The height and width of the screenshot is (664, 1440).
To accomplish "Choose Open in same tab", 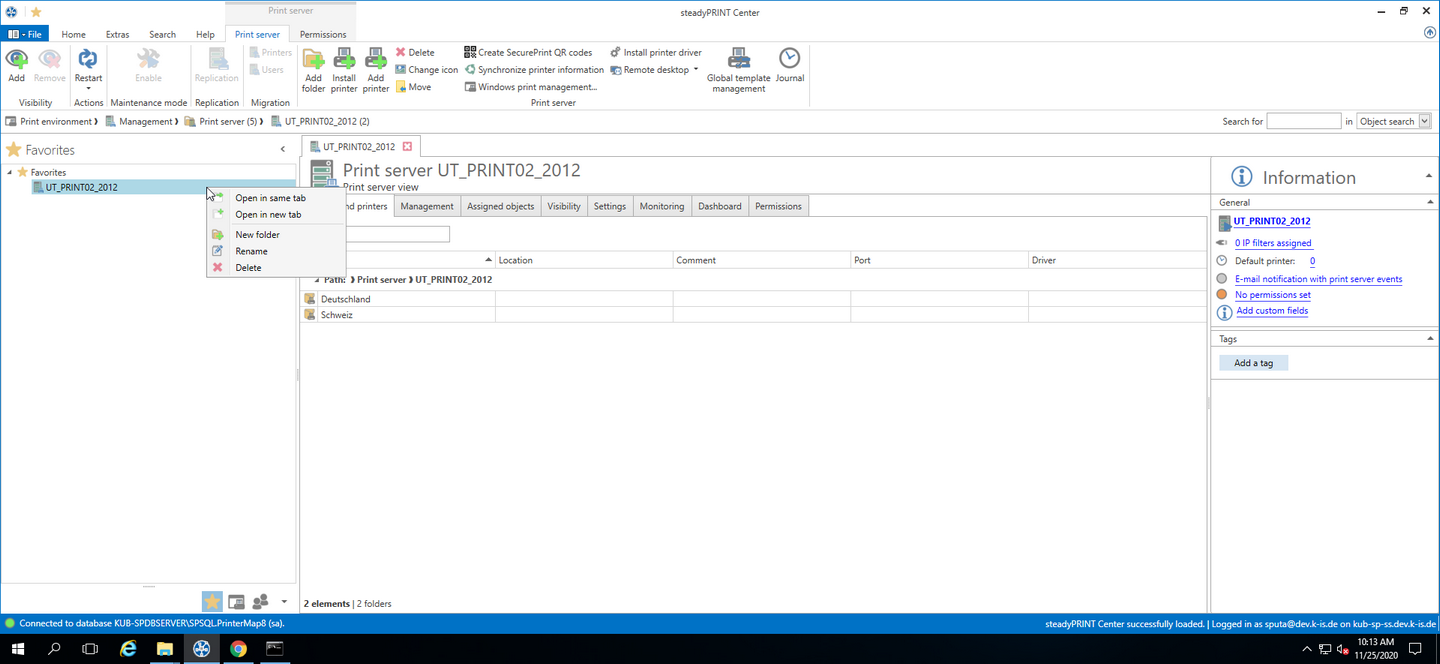I will (x=270, y=198).
